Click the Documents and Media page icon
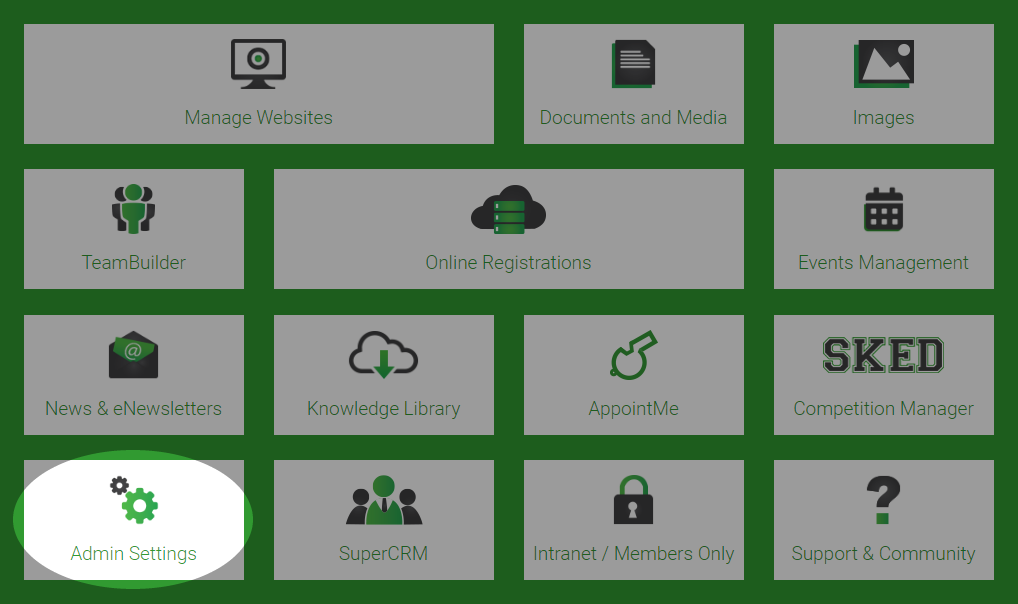 pyautogui.click(x=634, y=64)
